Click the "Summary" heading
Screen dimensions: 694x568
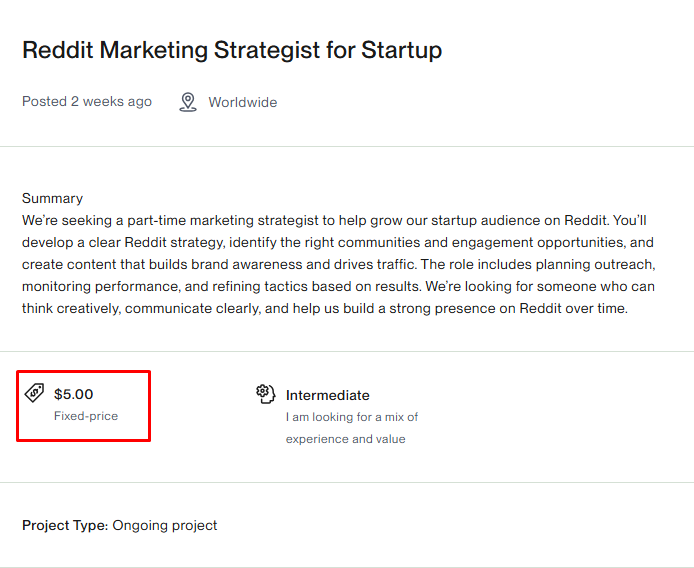[52, 198]
